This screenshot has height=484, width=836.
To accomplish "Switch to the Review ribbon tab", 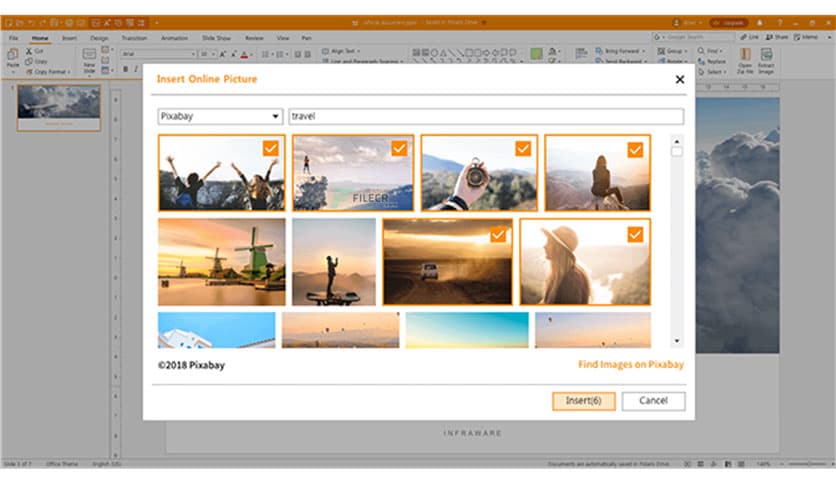I will [254, 38].
